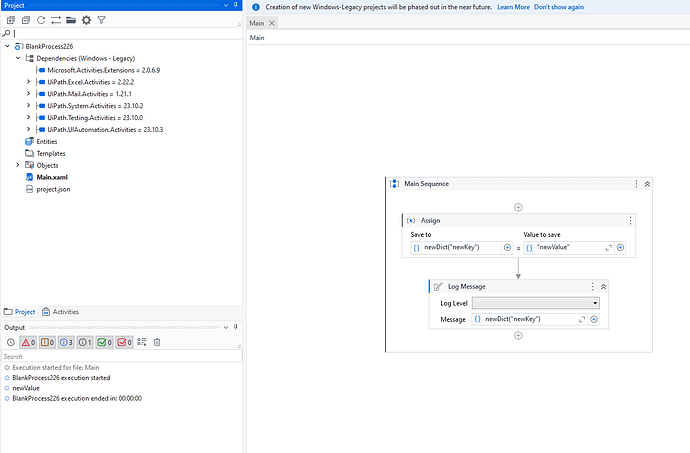This screenshot has width=690, height=453.
Task: Collapse the Main Sequence container
Action: point(647,184)
